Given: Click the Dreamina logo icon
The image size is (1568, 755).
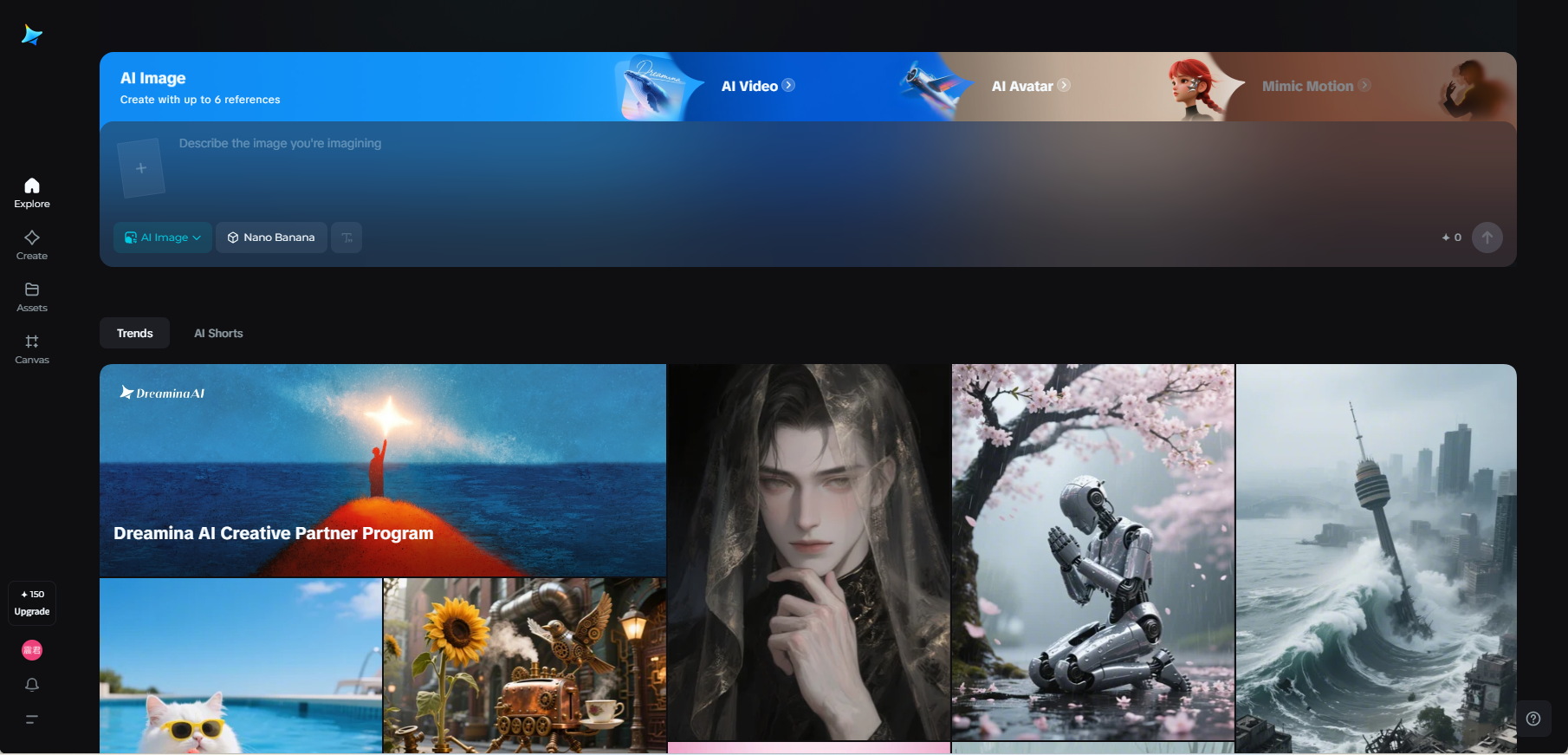Looking at the screenshot, I should click(x=32, y=35).
